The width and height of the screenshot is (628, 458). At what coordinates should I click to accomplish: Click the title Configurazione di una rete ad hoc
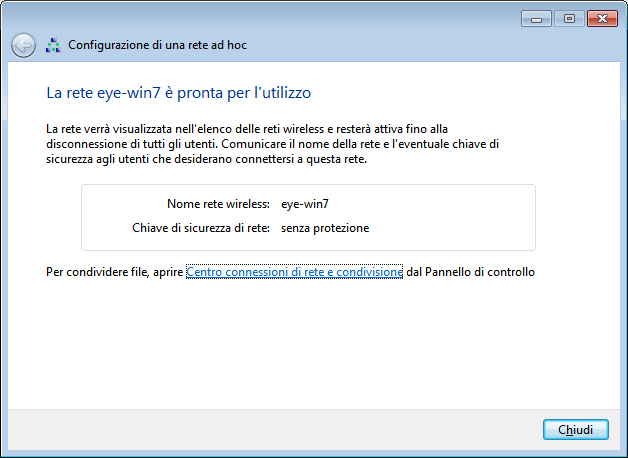[157, 45]
